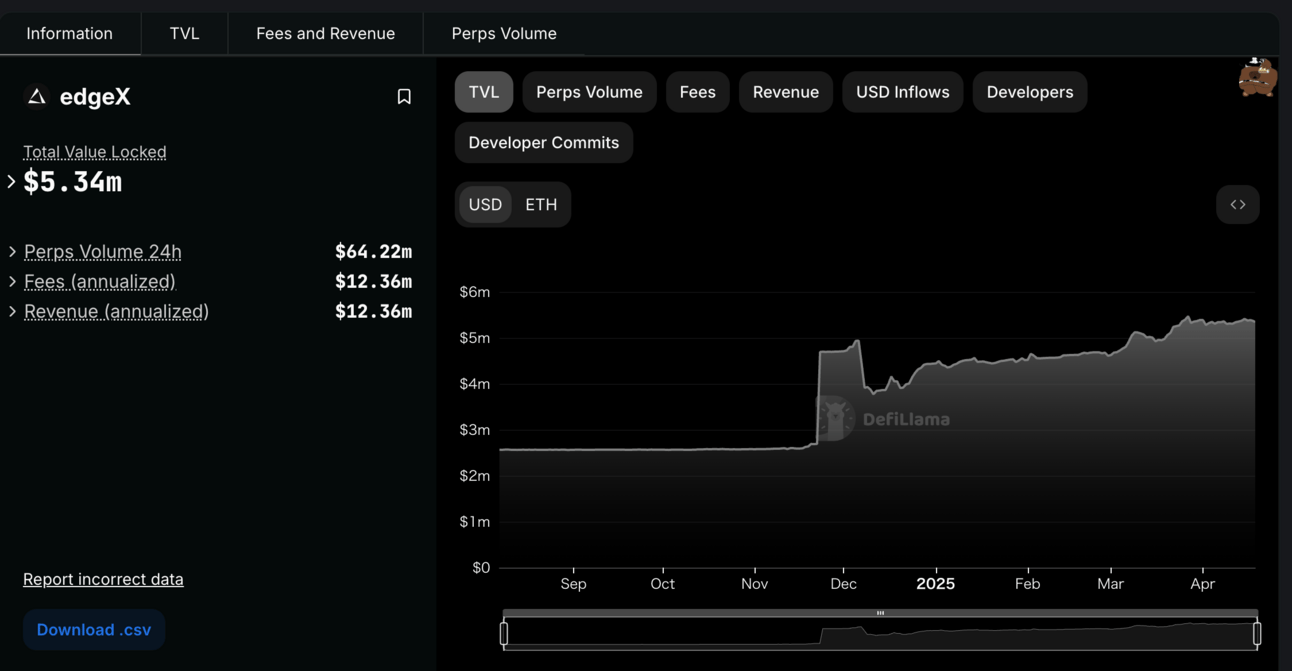Viewport: 1292px width, 671px height.
Task: Click the Revenue (annualized) label
Action: pyautogui.click(x=117, y=311)
